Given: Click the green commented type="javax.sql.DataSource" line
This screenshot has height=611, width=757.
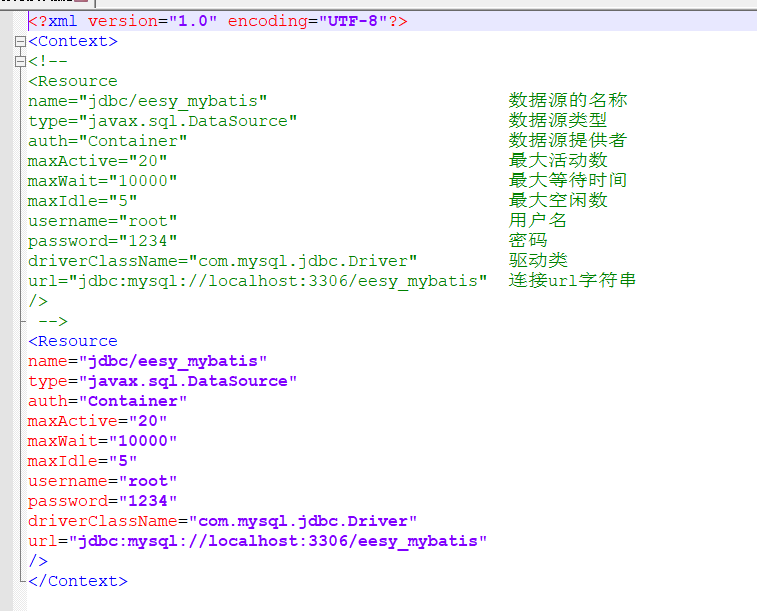Looking at the screenshot, I should pyautogui.click(x=163, y=121).
